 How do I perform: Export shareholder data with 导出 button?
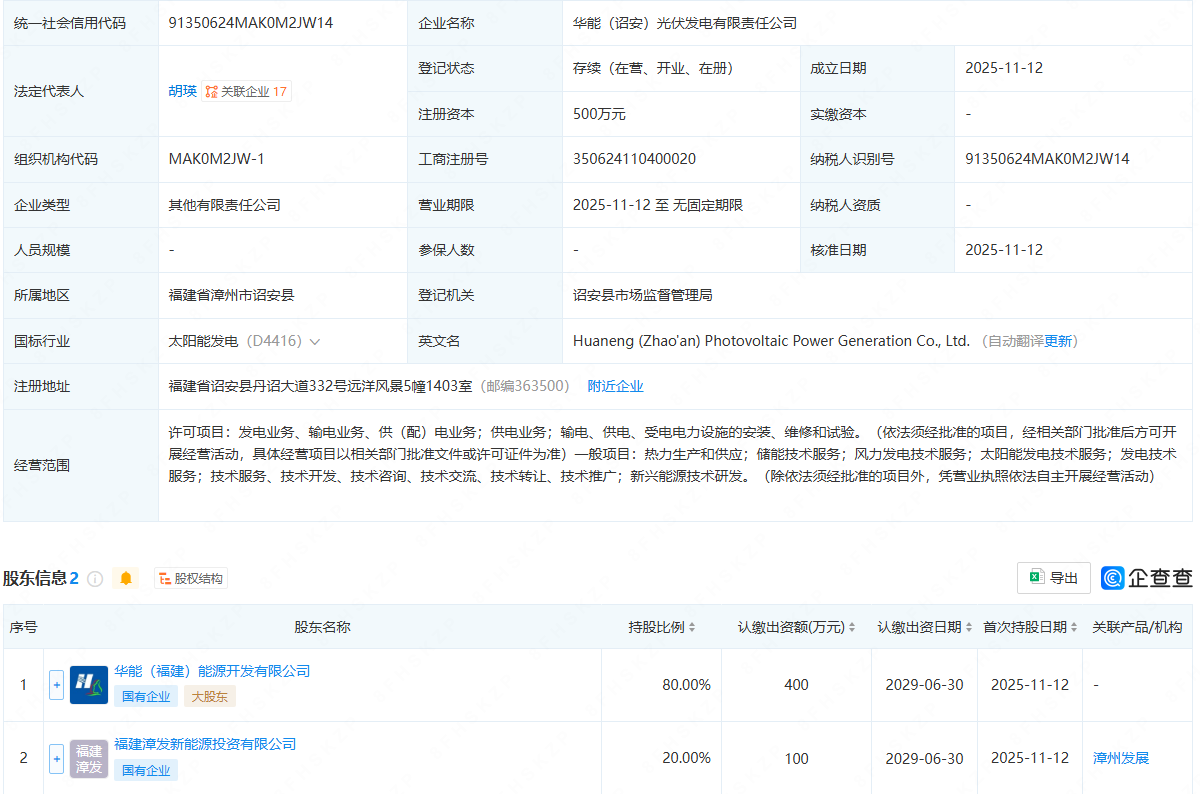pyautogui.click(x=1053, y=578)
